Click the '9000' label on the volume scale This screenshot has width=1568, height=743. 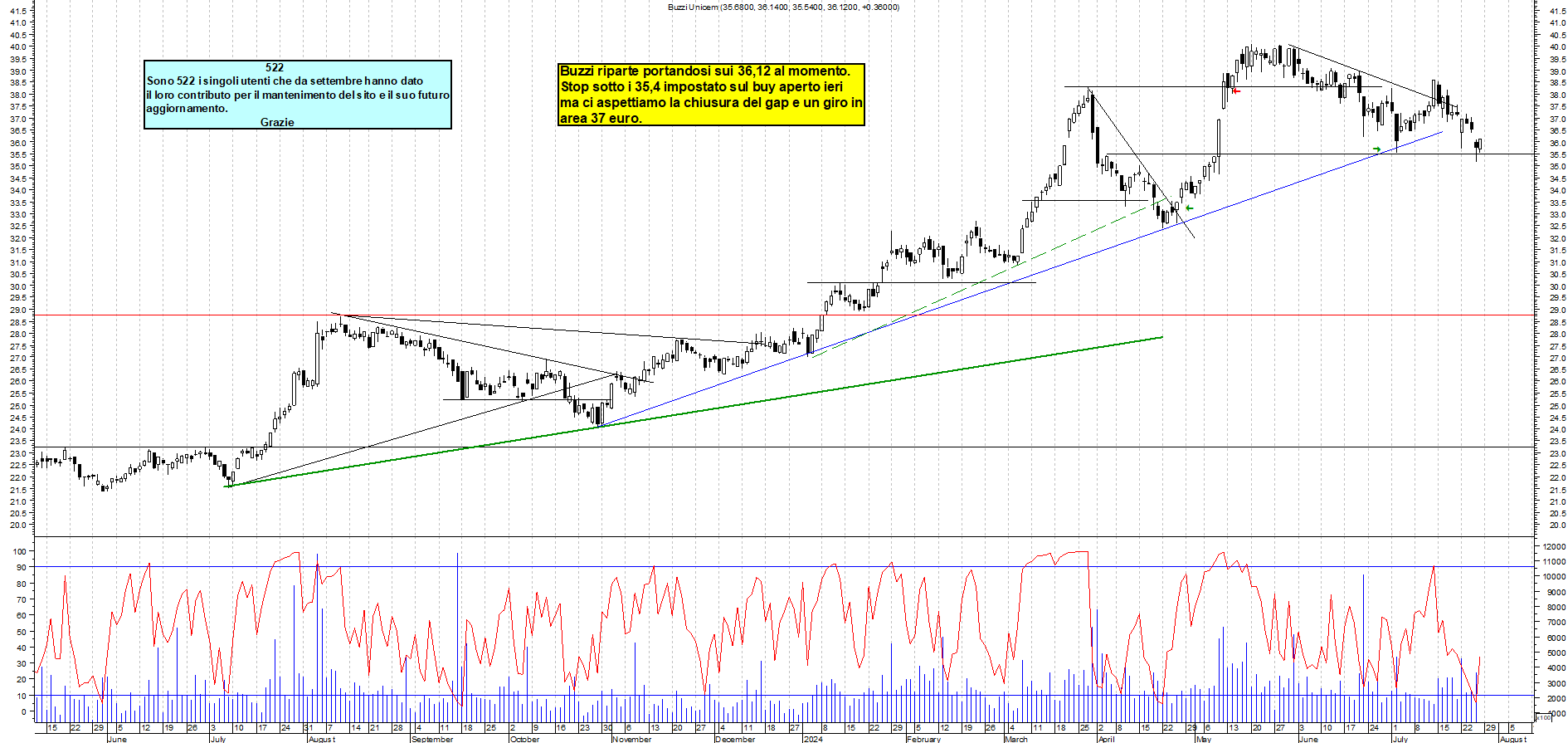(x=1556, y=593)
